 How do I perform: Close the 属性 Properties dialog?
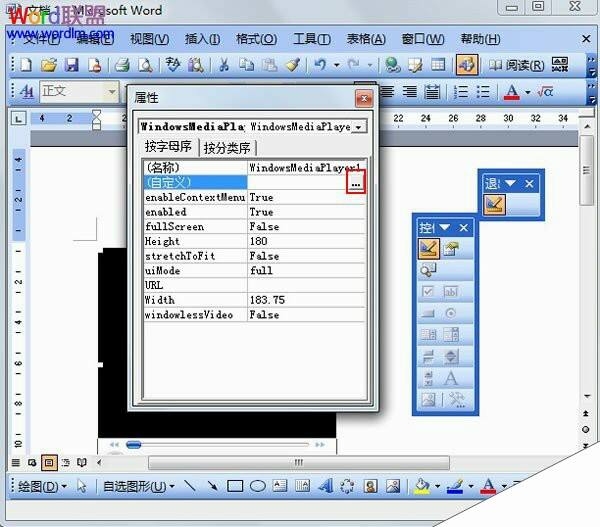[364, 99]
